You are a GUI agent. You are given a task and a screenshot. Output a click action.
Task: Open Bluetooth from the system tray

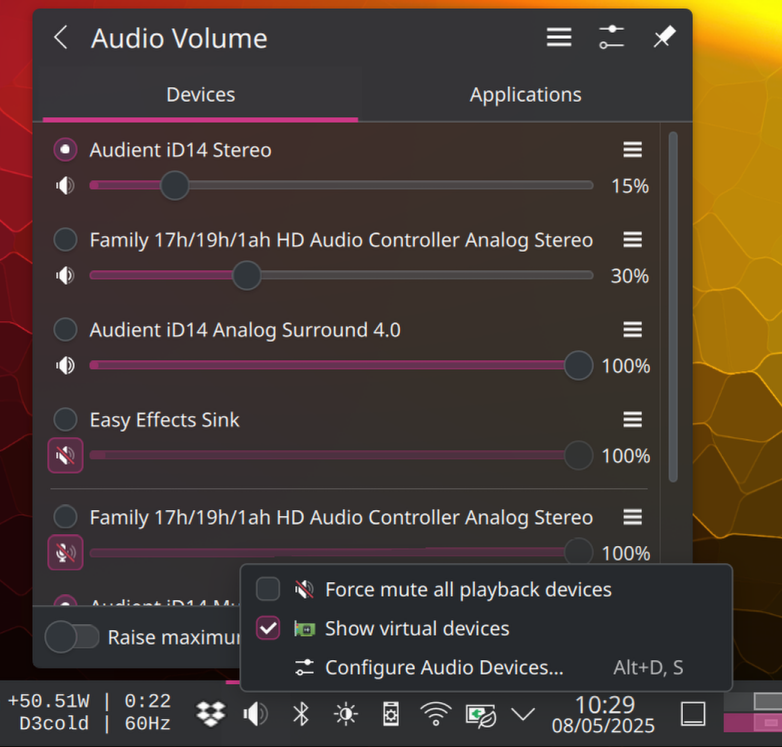point(301,714)
